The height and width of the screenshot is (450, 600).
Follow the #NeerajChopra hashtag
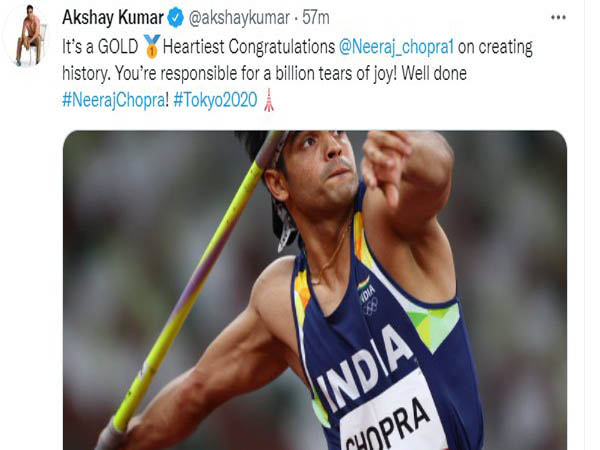tap(114, 100)
